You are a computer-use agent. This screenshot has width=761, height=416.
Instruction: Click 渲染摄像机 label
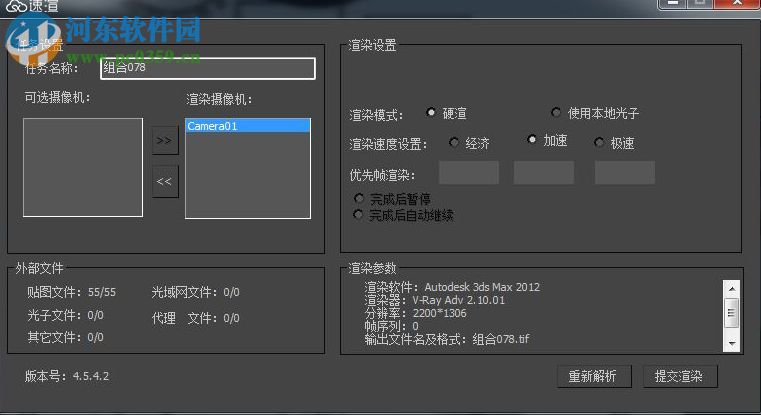(x=219, y=100)
